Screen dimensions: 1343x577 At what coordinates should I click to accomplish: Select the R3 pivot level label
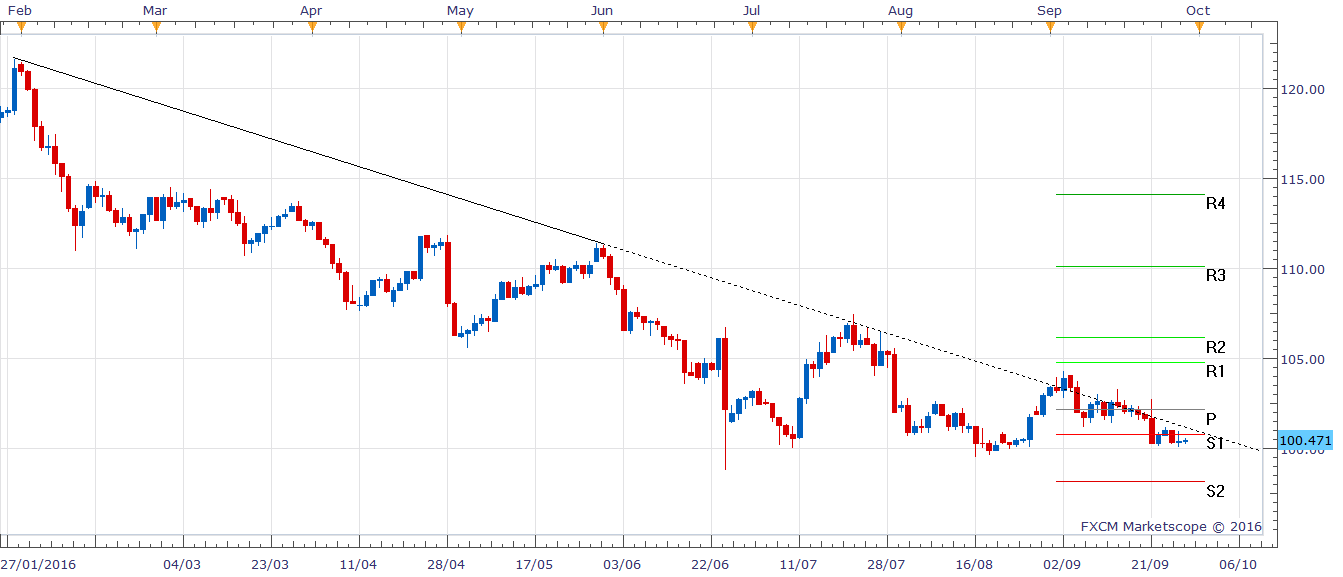coord(1215,275)
